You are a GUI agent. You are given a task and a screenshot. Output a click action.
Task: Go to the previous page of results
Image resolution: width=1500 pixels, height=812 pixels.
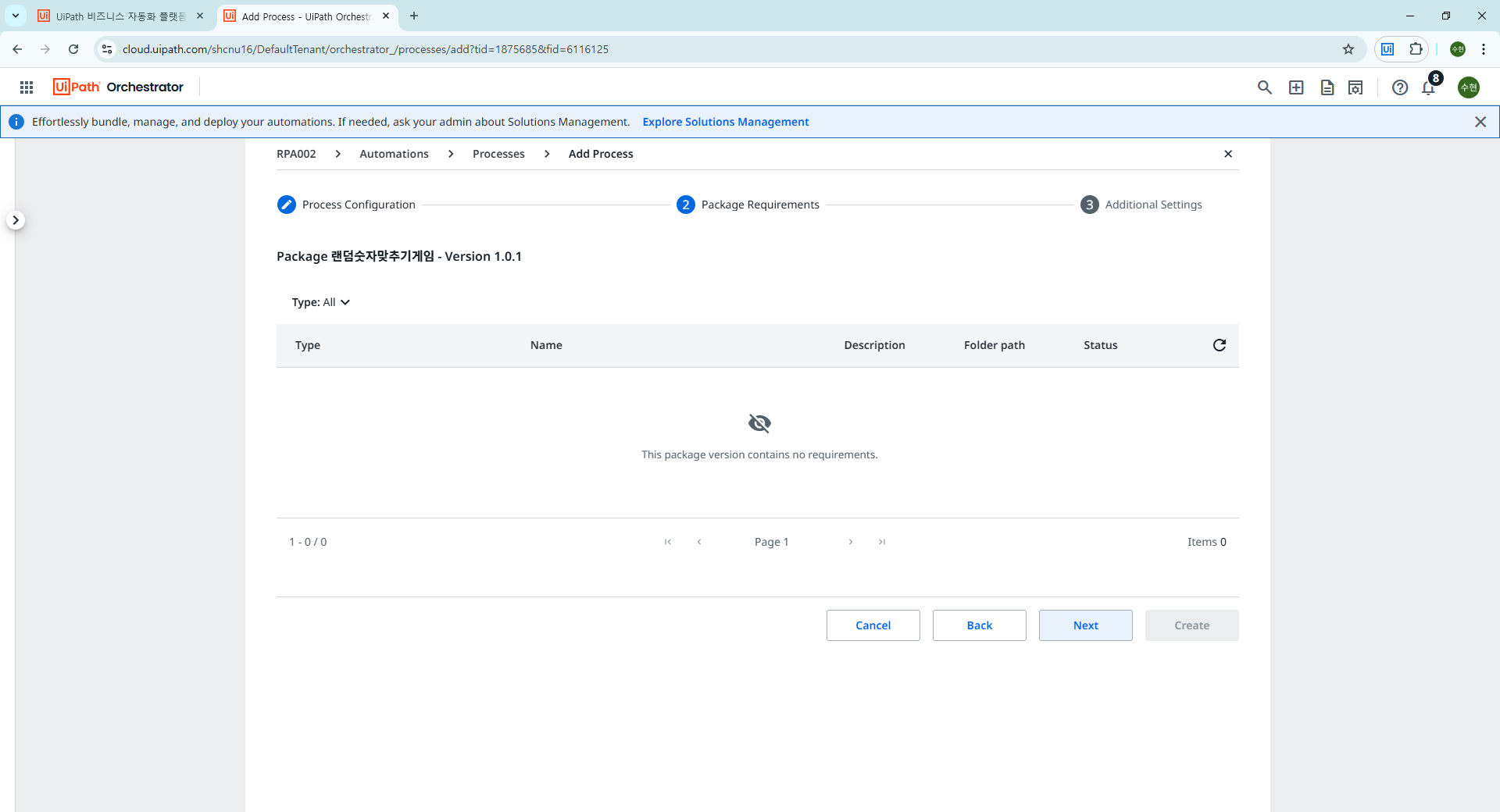(x=699, y=542)
